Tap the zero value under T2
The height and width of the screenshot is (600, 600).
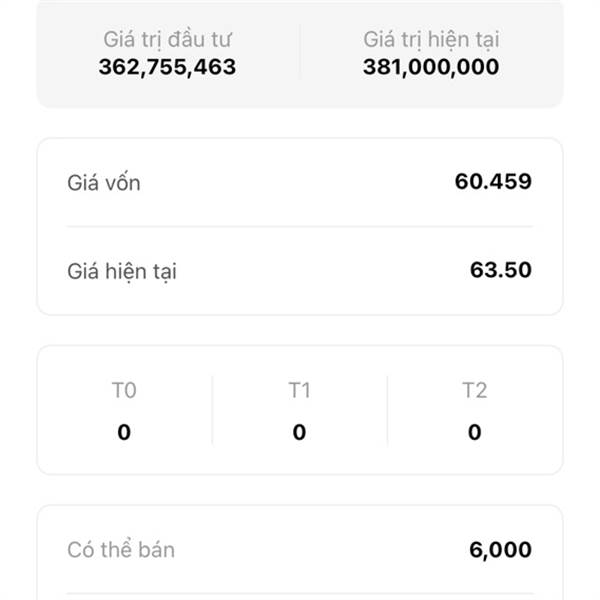point(474,432)
